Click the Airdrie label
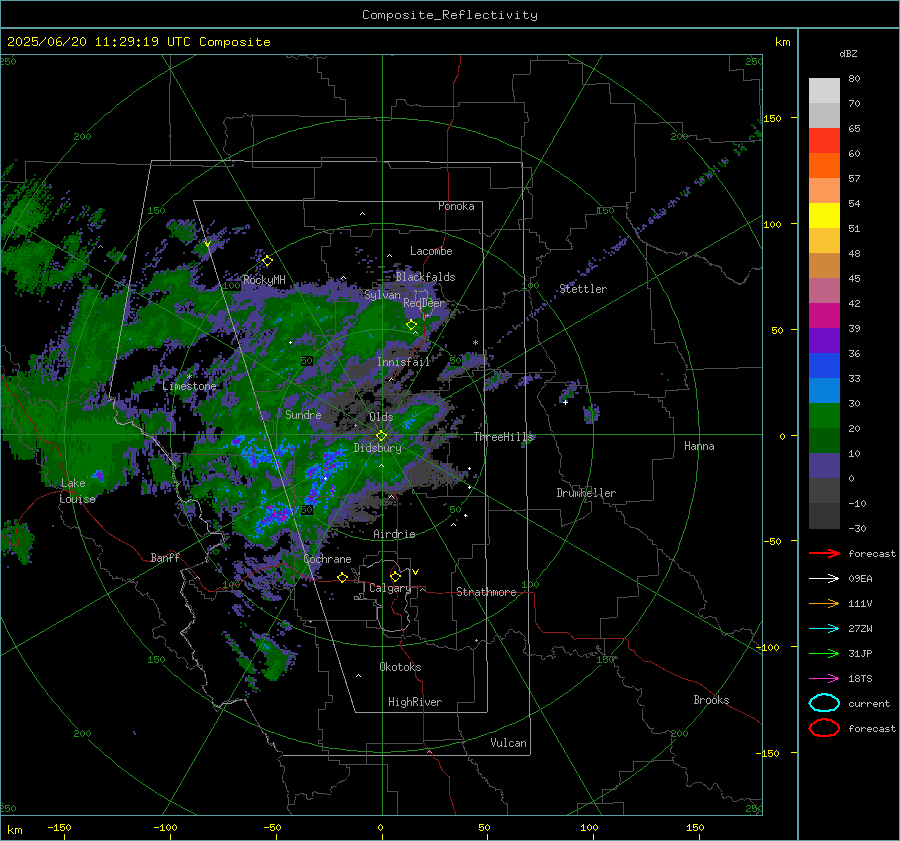Viewport: 900px width, 841px height. (x=394, y=534)
